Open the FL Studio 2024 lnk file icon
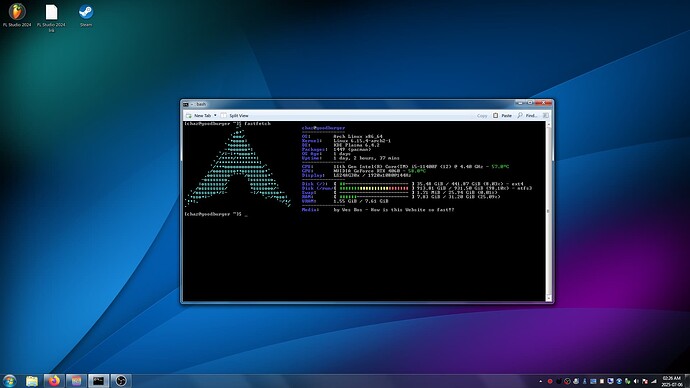 click(x=51, y=17)
